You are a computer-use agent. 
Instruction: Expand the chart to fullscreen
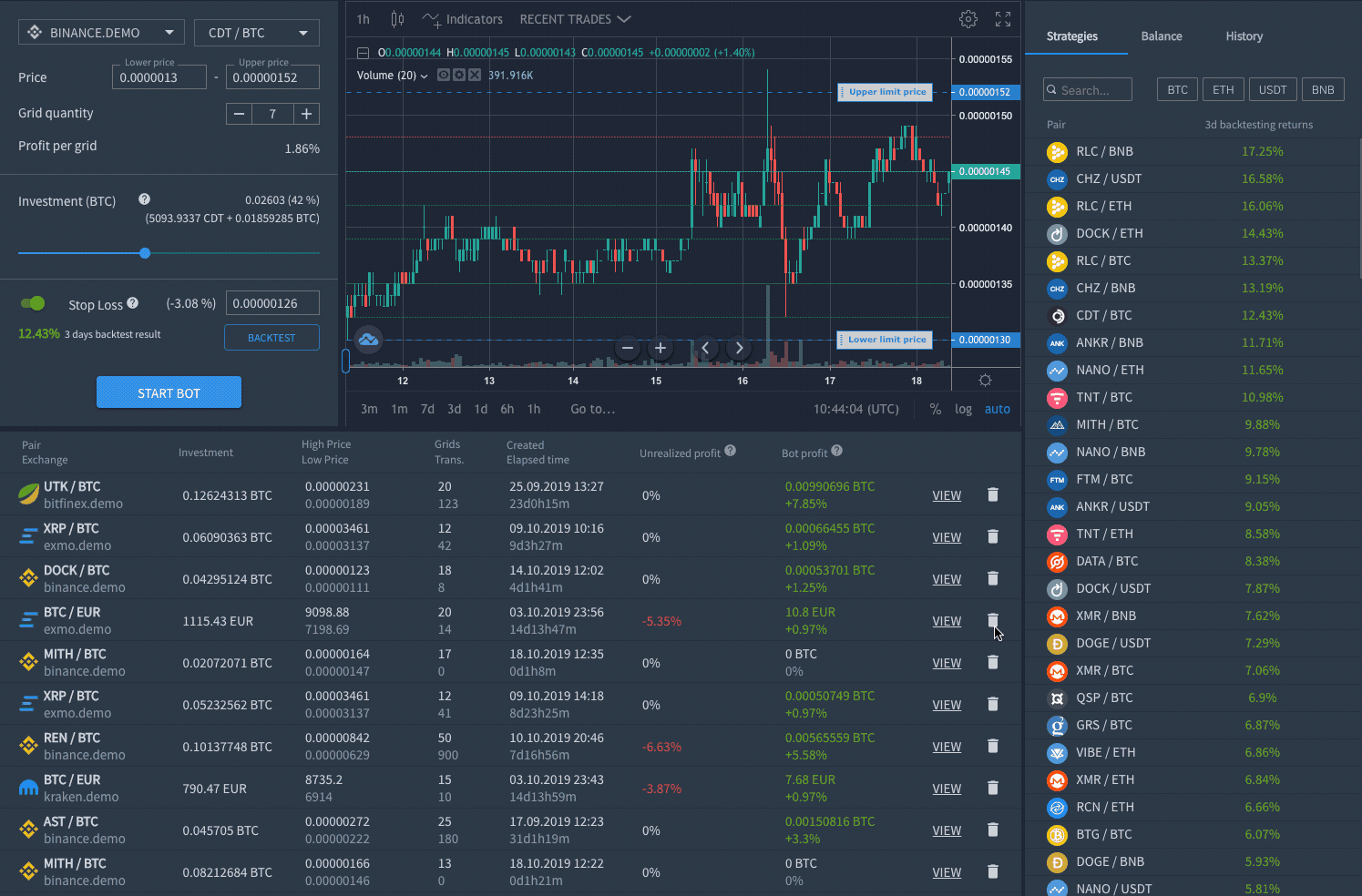point(1003,18)
